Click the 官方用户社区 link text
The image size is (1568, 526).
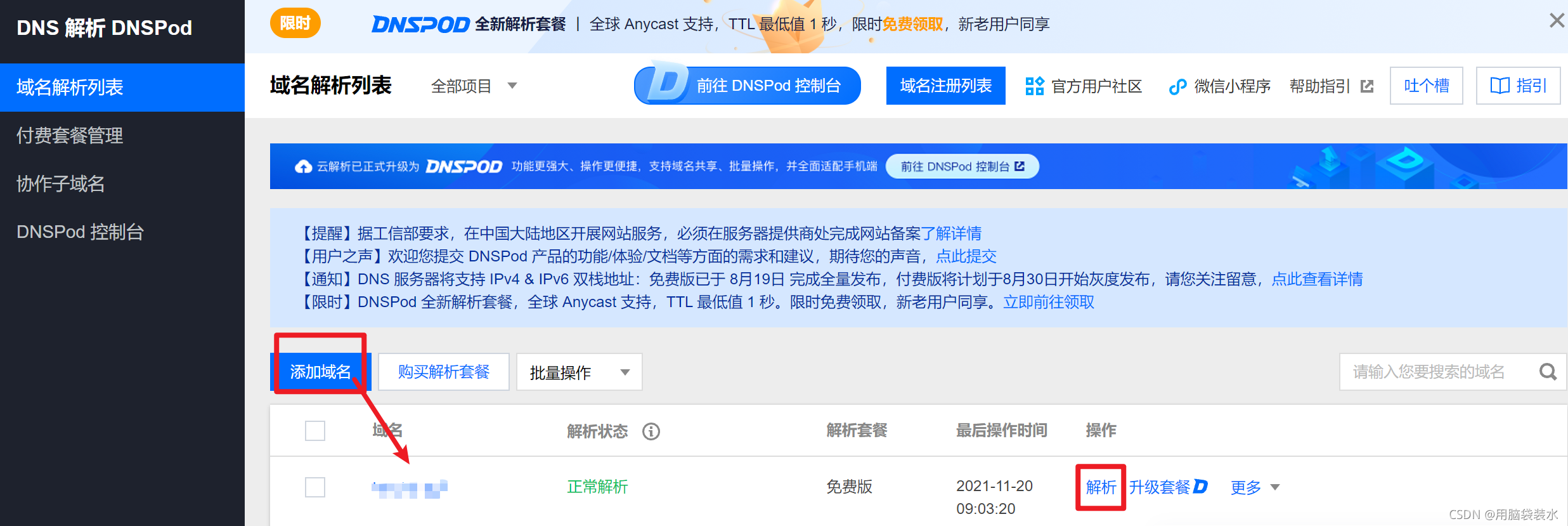1097,86
